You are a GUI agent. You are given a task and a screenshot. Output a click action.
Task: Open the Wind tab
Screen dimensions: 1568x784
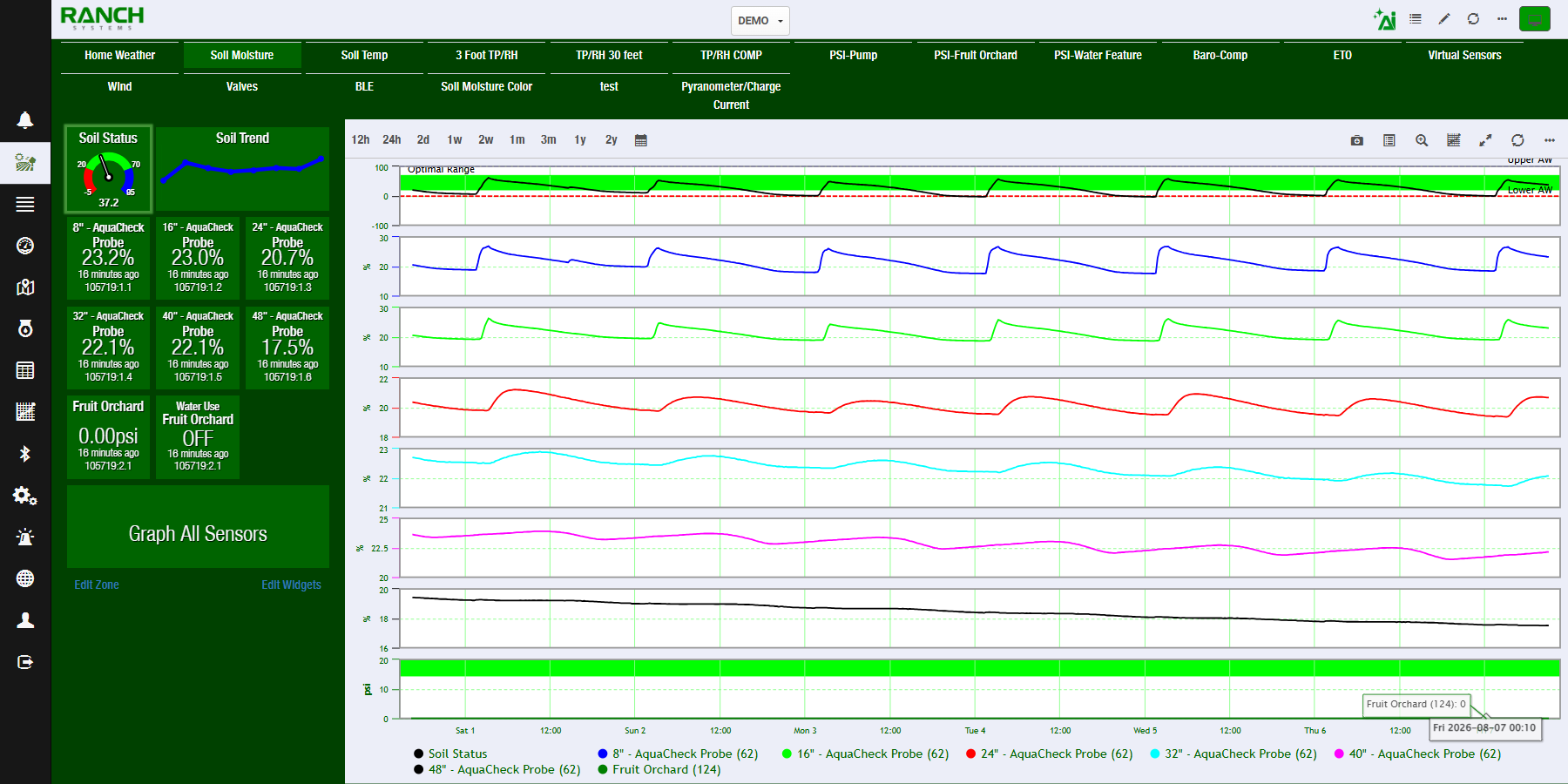pos(120,86)
